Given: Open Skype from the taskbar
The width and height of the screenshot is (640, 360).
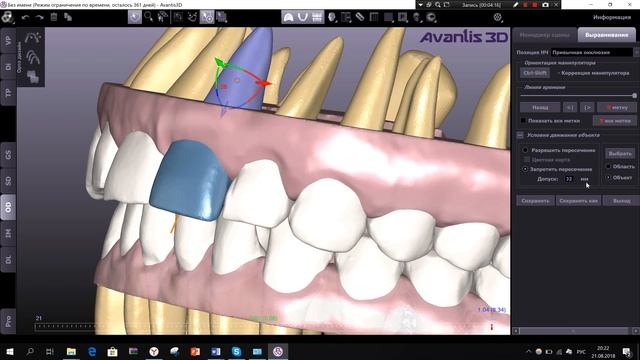Looking at the screenshot, I should (x=236, y=351).
